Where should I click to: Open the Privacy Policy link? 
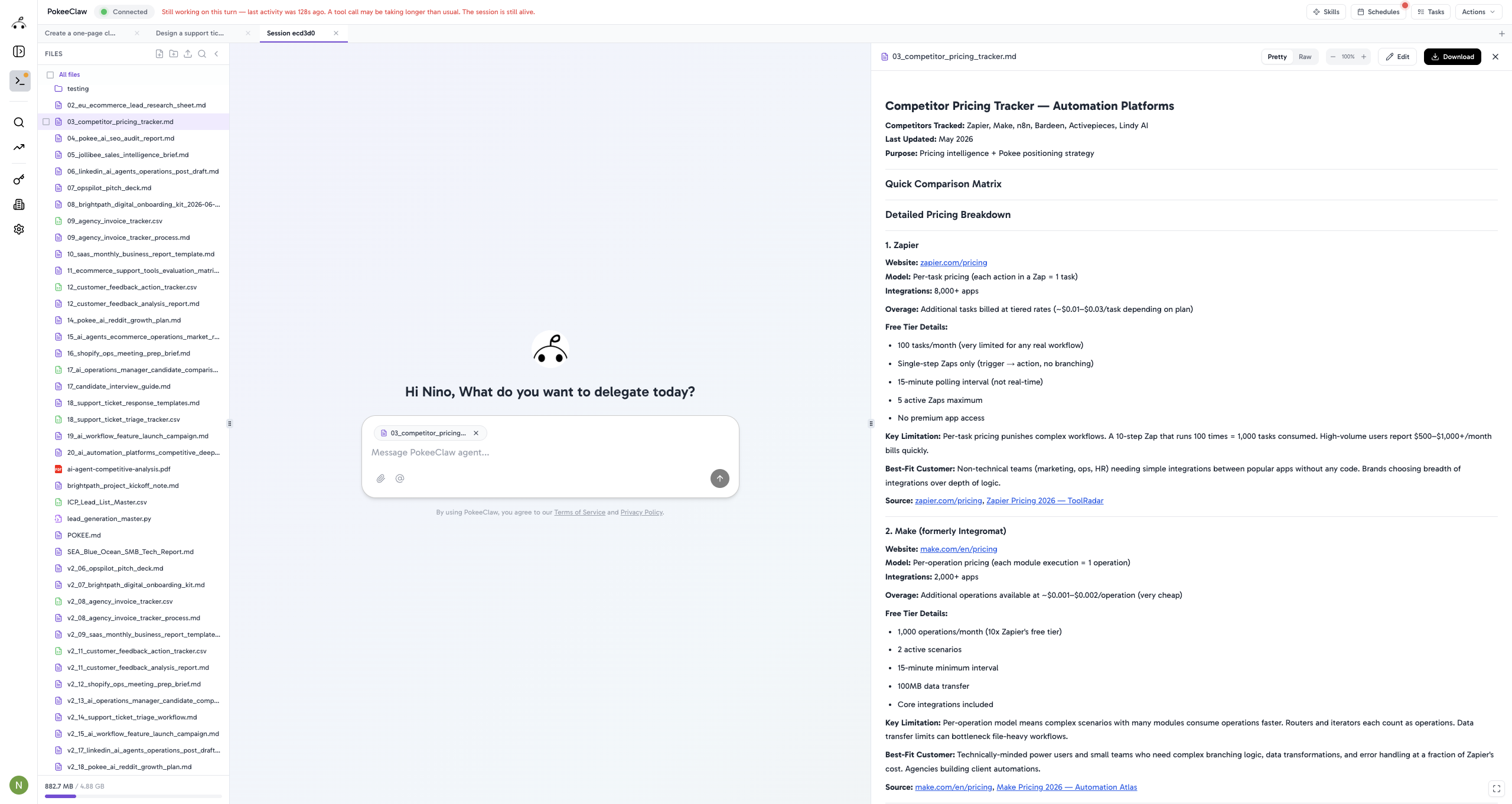[641, 512]
